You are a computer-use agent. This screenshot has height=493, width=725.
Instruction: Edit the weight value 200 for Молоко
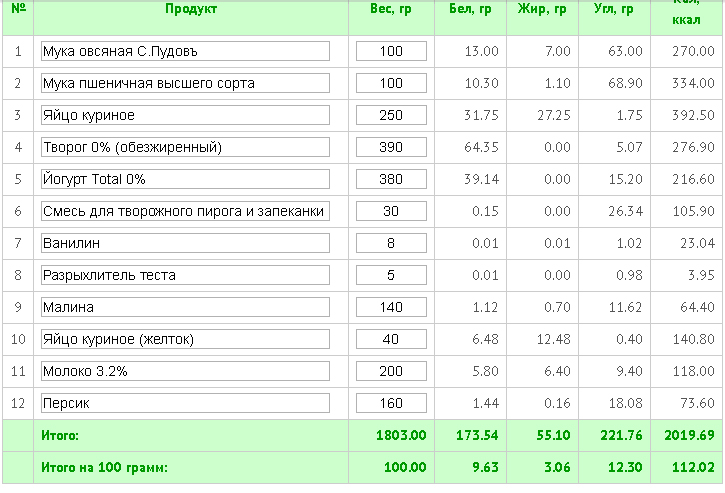point(391,371)
